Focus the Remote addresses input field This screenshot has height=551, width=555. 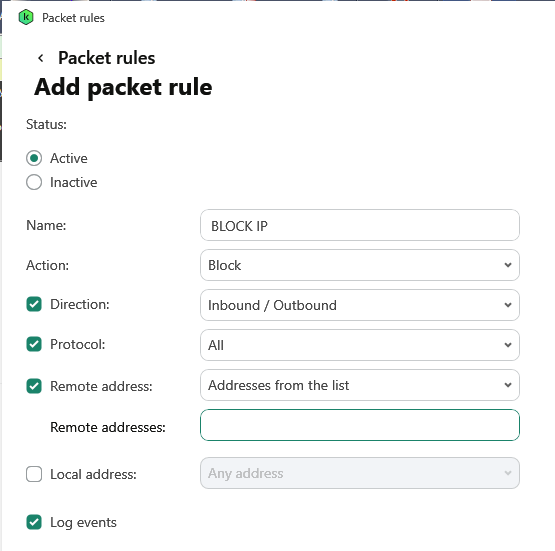click(x=360, y=425)
